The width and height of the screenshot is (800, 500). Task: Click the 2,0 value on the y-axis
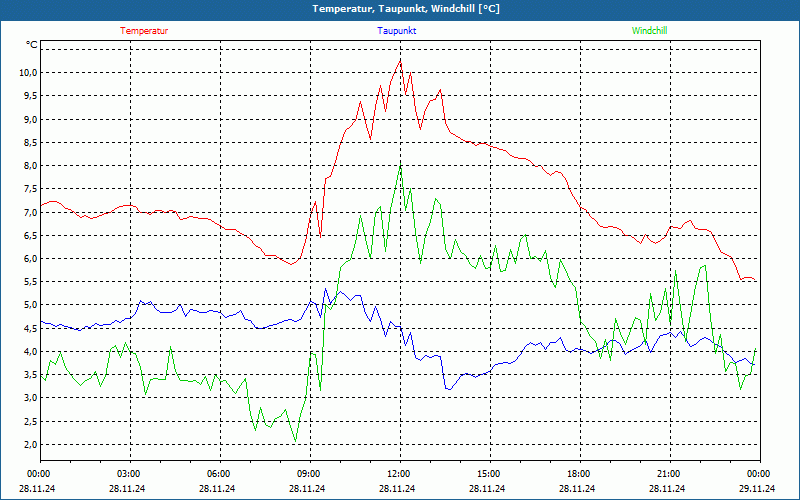29,445
